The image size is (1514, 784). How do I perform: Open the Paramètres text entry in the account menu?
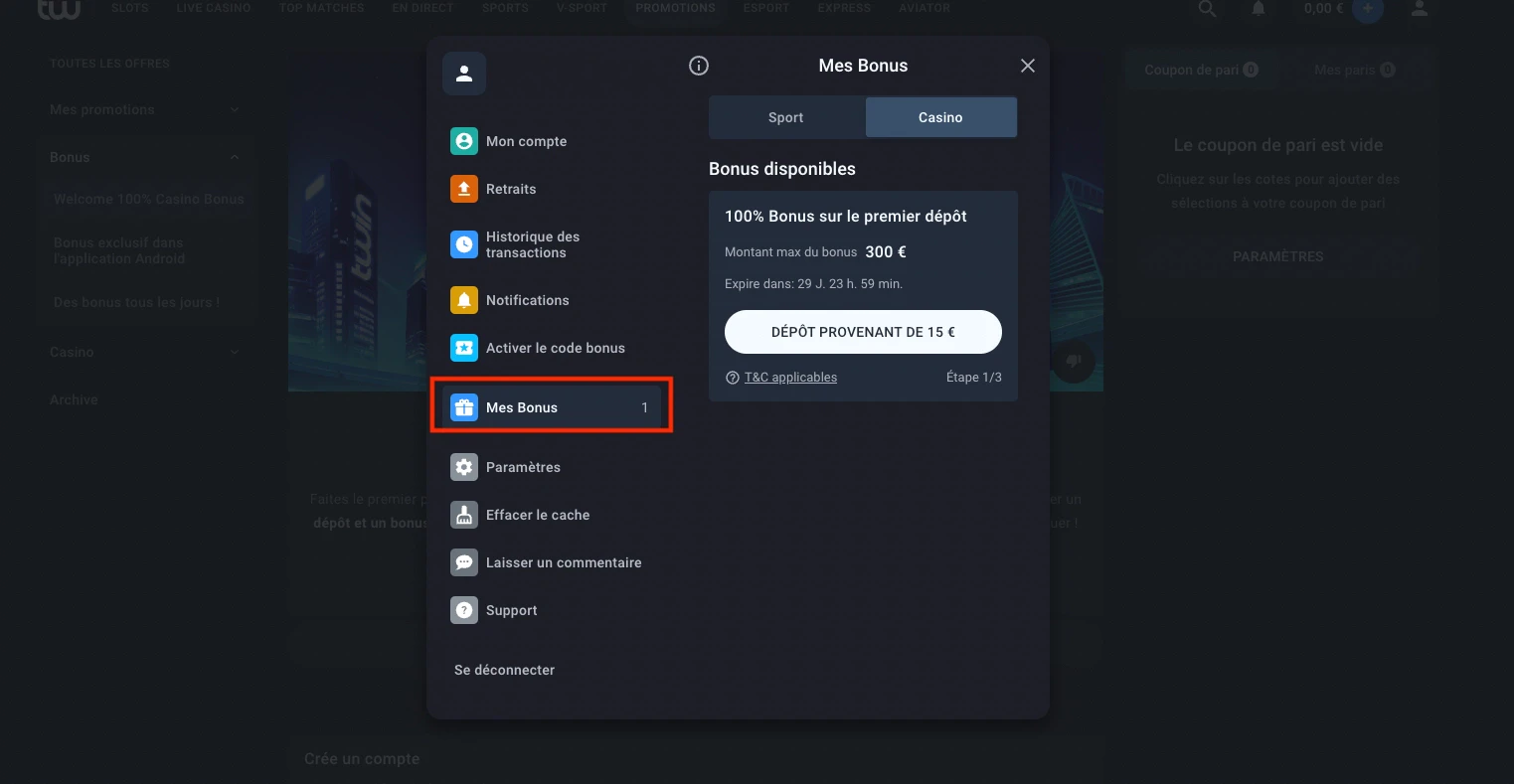[x=523, y=467]
